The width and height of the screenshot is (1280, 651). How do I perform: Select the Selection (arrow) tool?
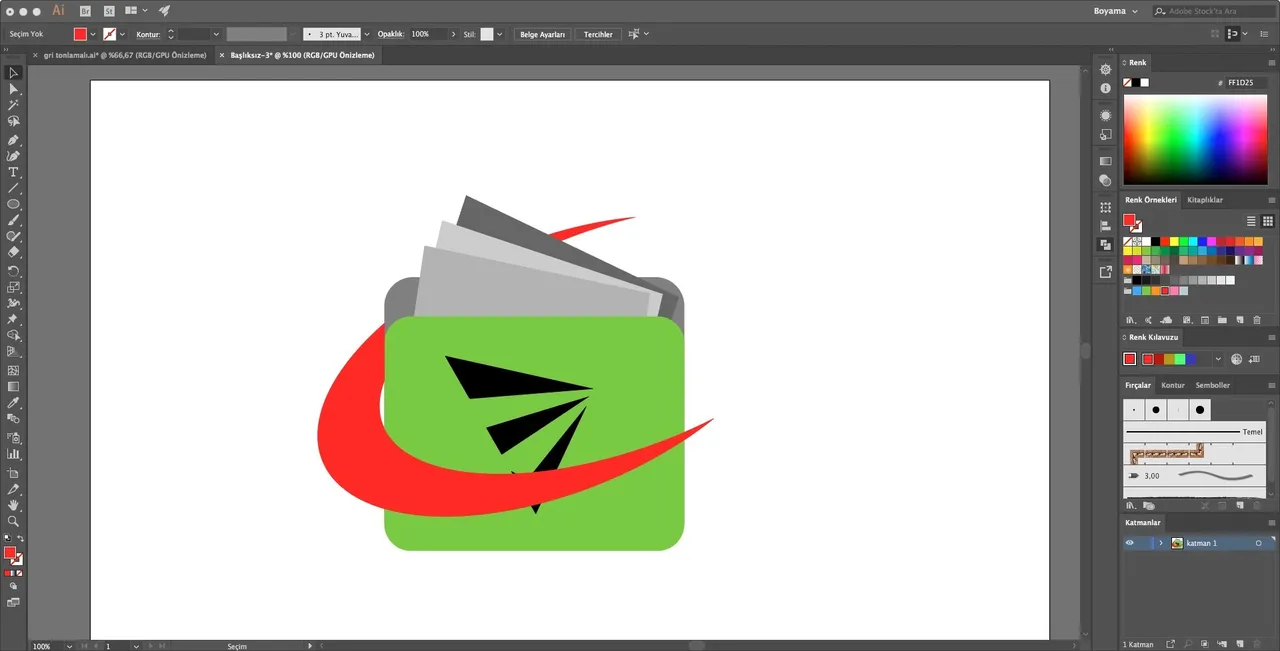pos(13,72)
